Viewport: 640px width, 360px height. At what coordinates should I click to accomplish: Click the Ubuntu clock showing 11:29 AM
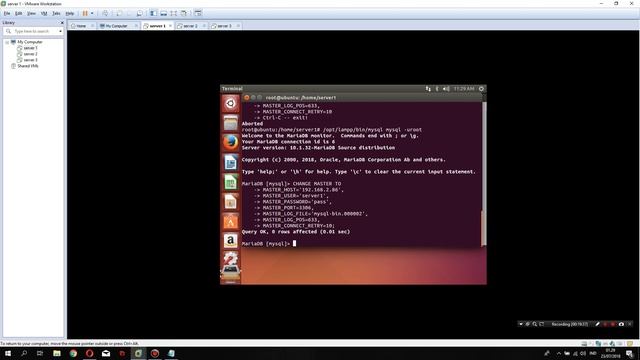[x=464, y=89]
